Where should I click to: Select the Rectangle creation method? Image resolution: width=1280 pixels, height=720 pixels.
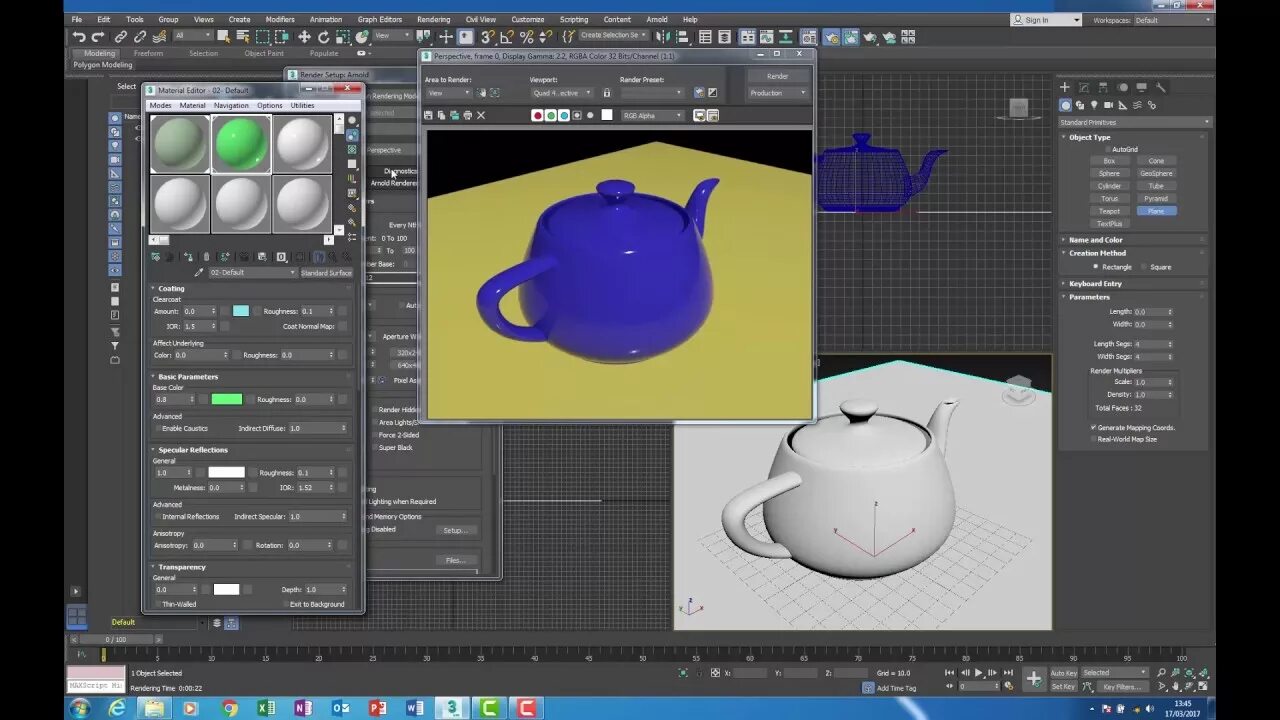[x=1096, y=267]
